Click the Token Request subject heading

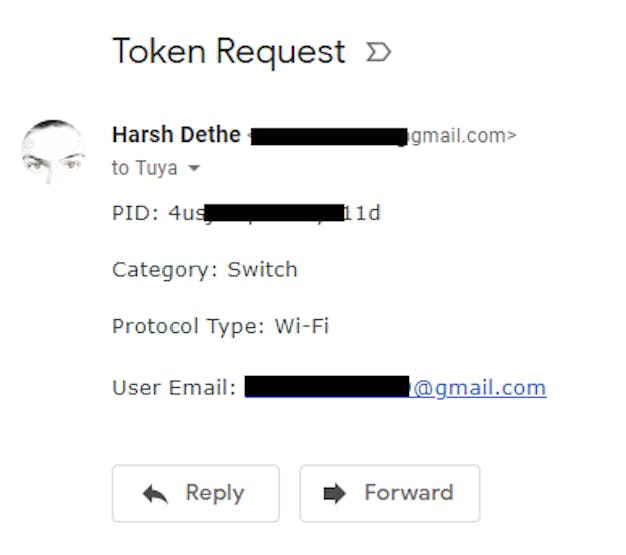coord(228,52)
